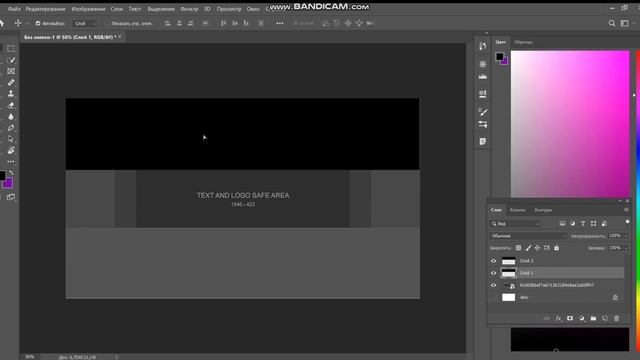Select the Blur droplet tool
The width and height of the screenshot is (640, 360).
[x=11, y=117]
